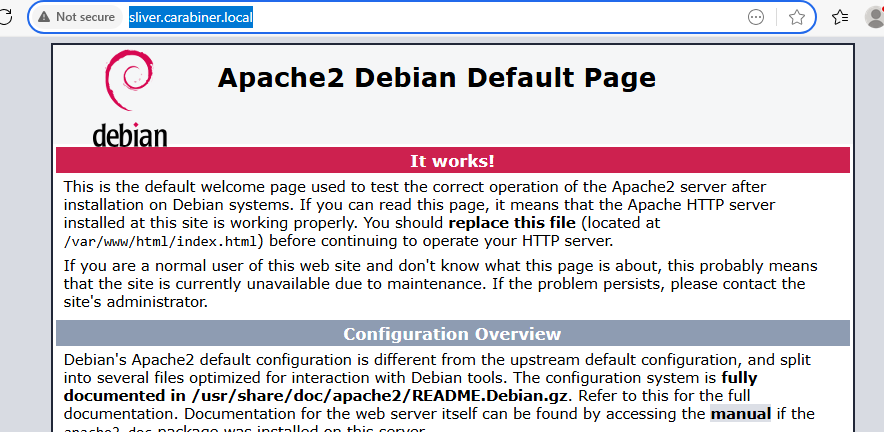The height and width of the screenshot is (432, 884).
Task: Click the 'site's administrator.' text
Action: click(x=136, y=302)
